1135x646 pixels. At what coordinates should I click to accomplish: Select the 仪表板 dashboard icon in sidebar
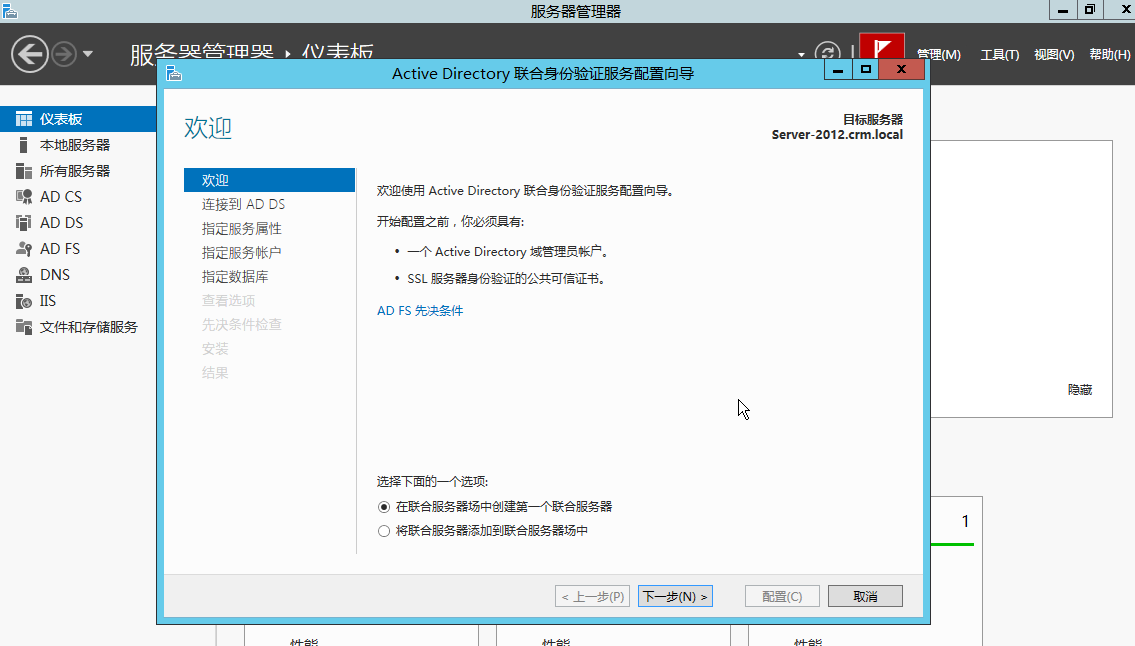(24, 119)
